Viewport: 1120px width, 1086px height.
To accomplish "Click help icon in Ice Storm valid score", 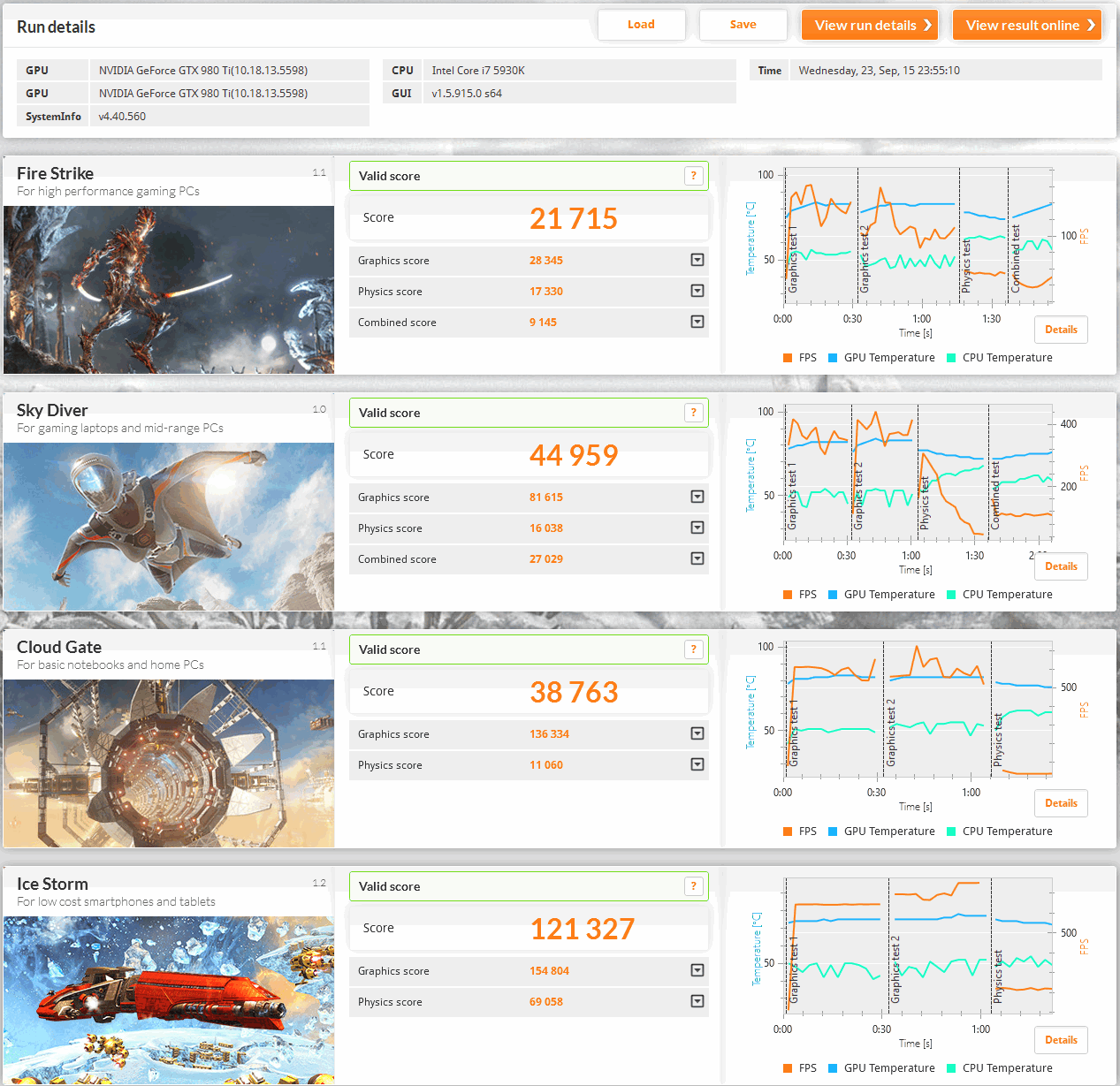I will coord(694,886).
